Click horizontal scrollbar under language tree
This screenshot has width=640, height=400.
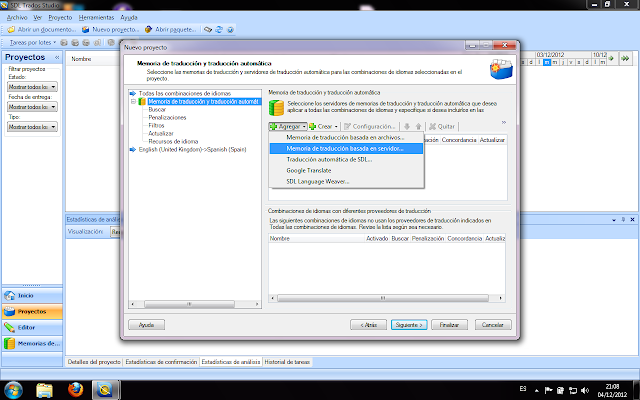tap(195, 304)
